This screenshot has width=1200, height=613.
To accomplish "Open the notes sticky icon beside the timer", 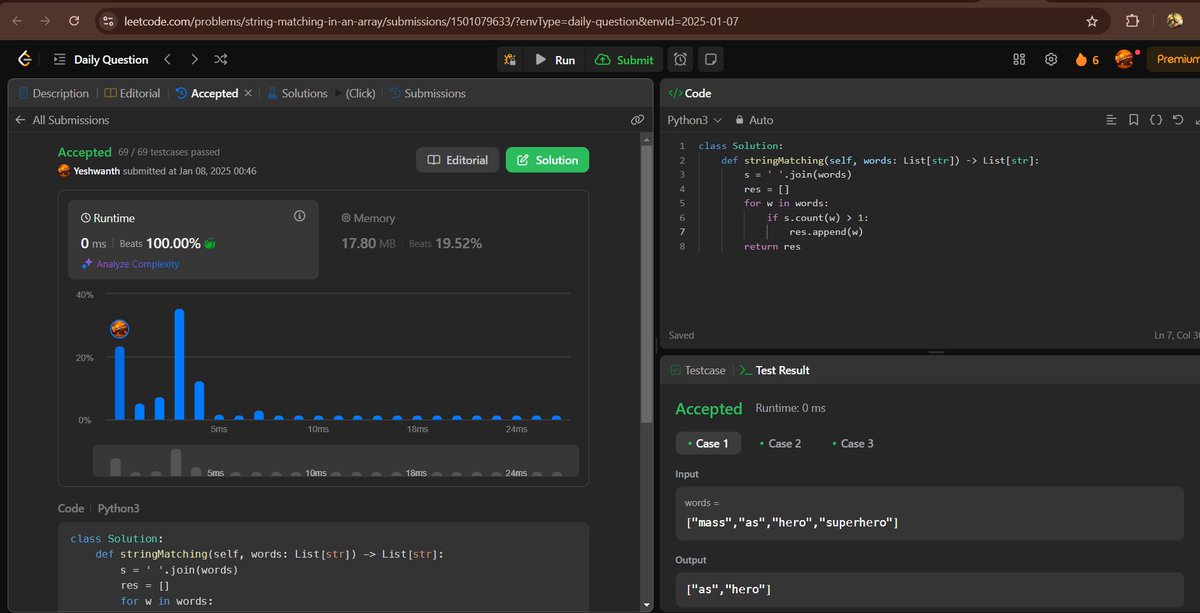I will pos(710,59).
